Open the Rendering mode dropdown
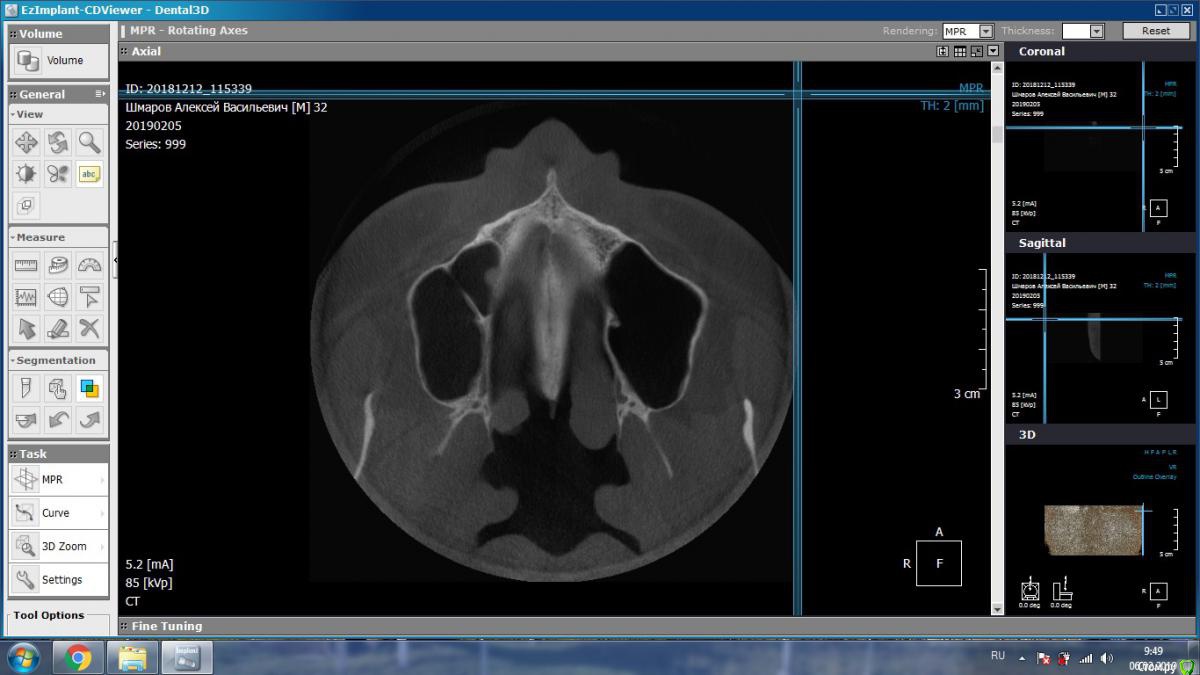The image size is (1200, 675). (986, 31)
